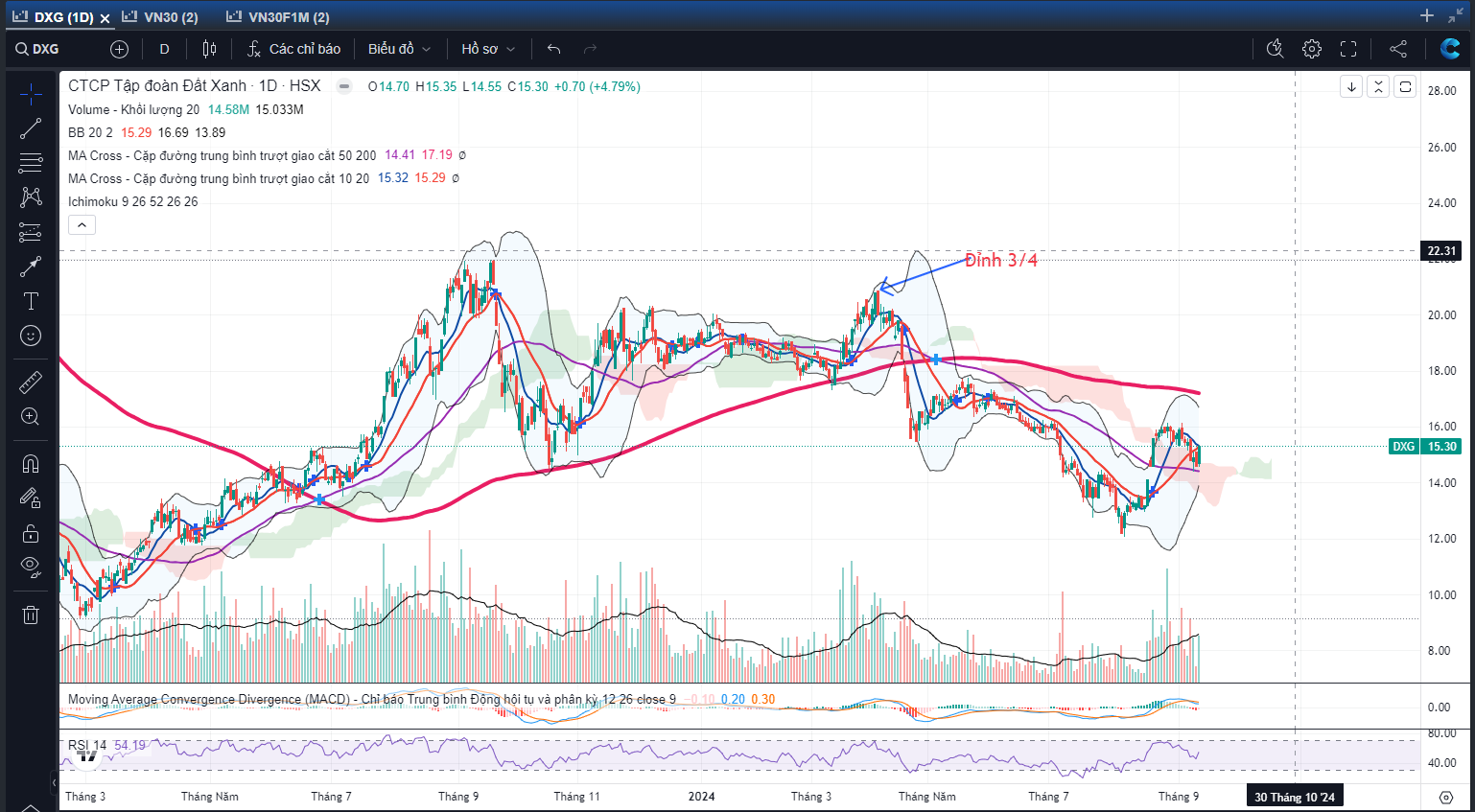
Task: Toggle symbol visibility next to HSX
Action: 343,86
